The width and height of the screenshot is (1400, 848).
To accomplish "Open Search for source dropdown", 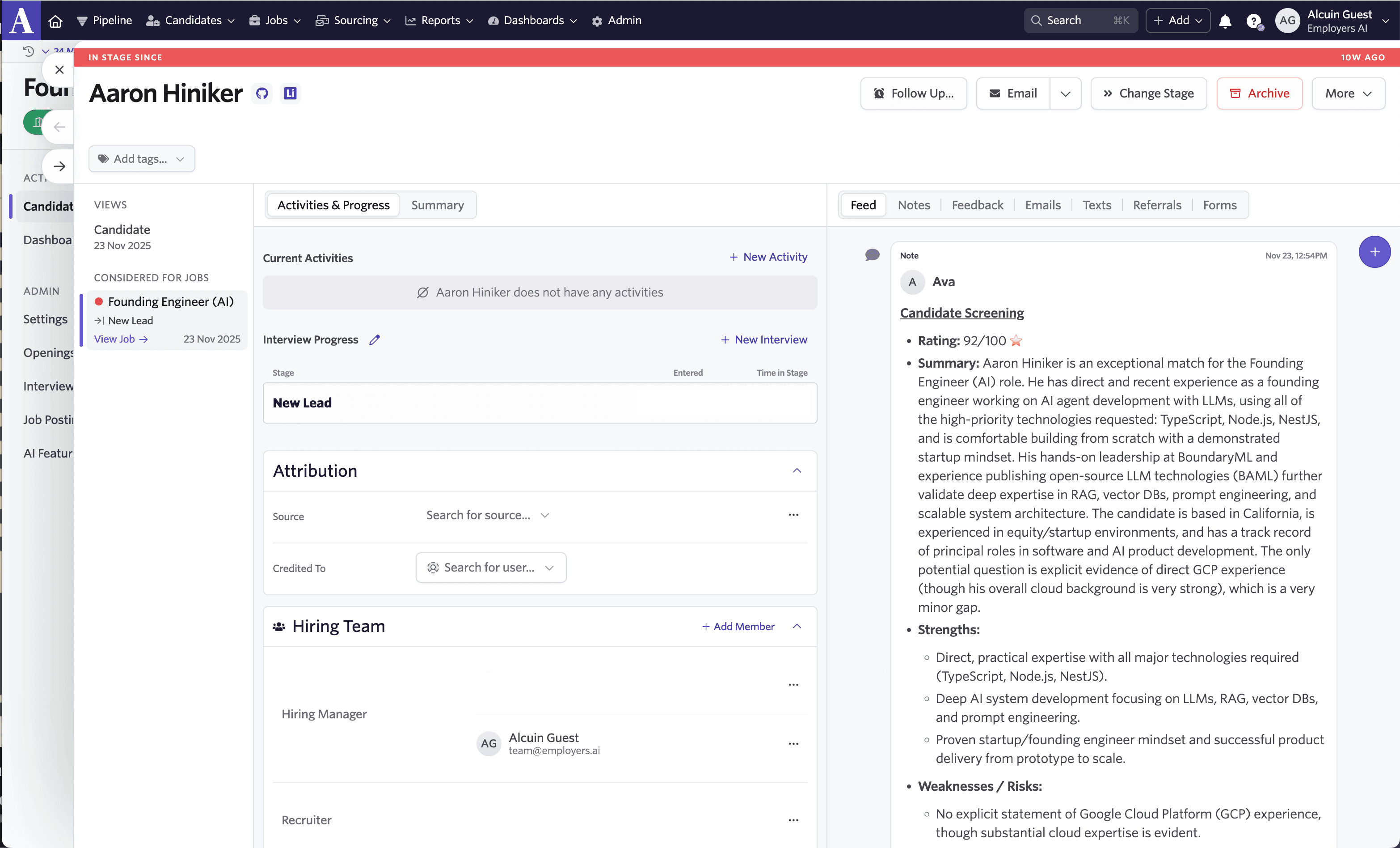I will click(488, 515).
